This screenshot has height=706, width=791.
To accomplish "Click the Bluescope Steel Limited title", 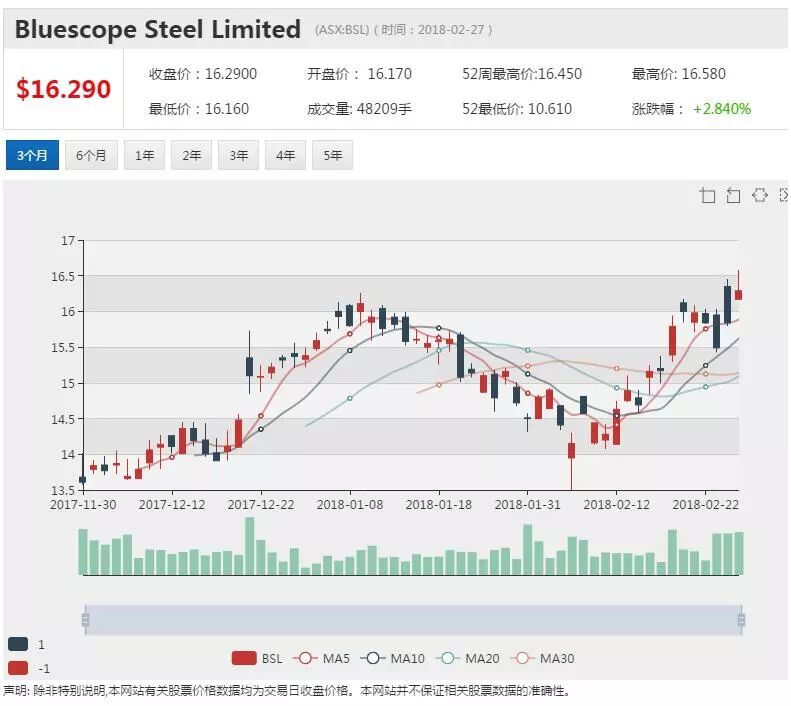I will [157, 29].
